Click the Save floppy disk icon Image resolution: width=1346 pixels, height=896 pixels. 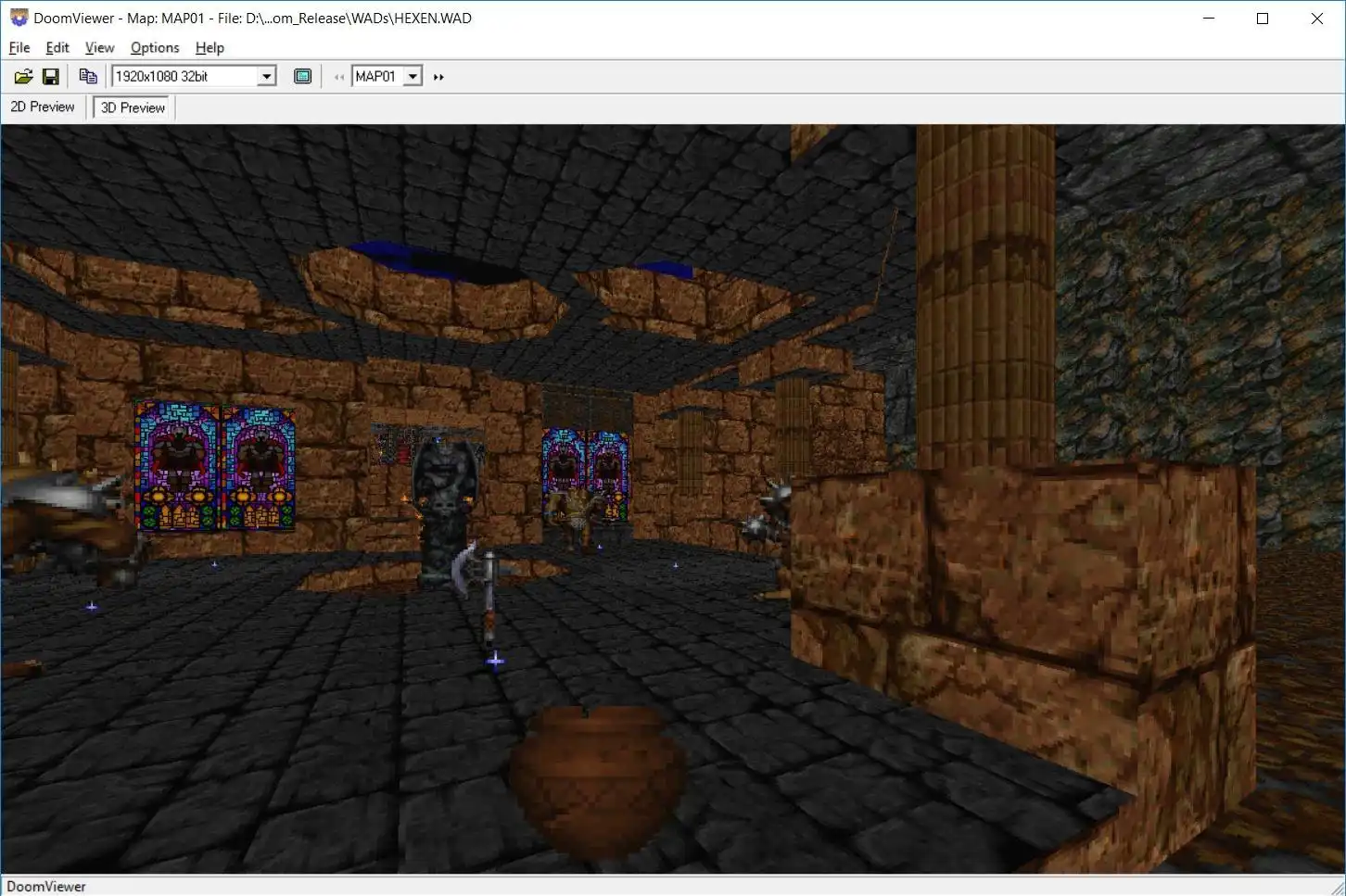pos(51,77)
